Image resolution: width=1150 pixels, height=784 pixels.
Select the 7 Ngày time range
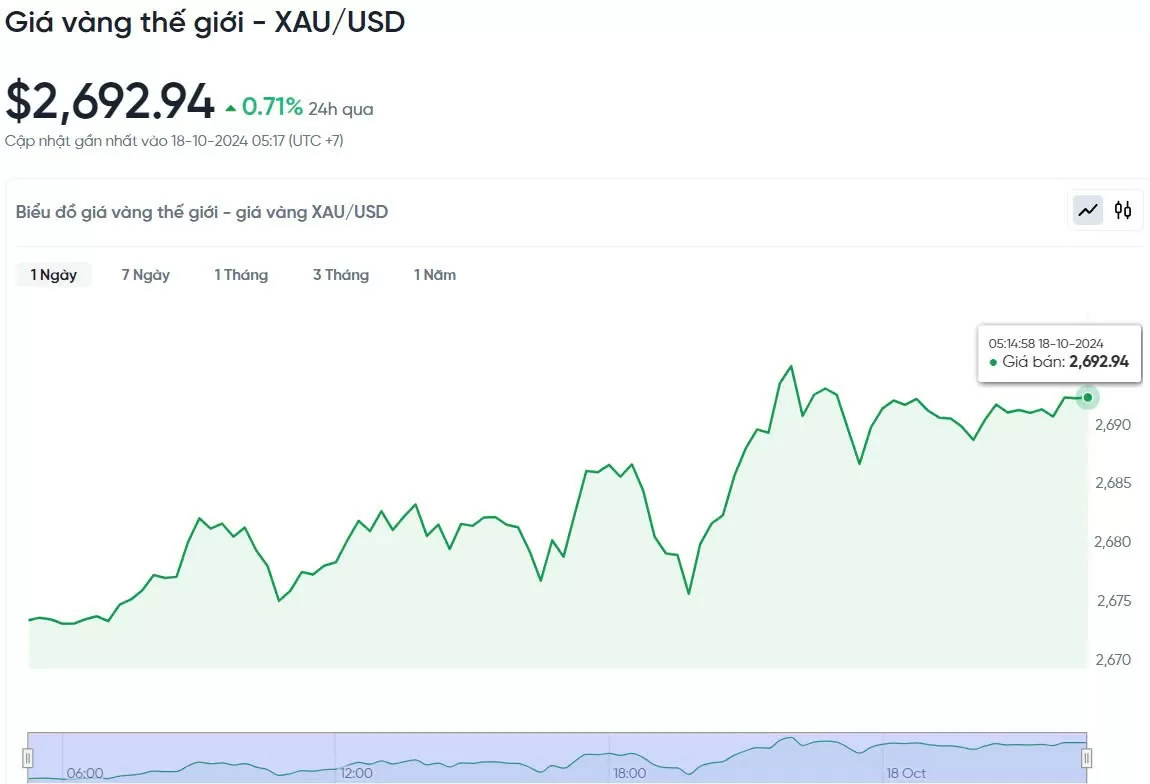(x=146, y=275)
